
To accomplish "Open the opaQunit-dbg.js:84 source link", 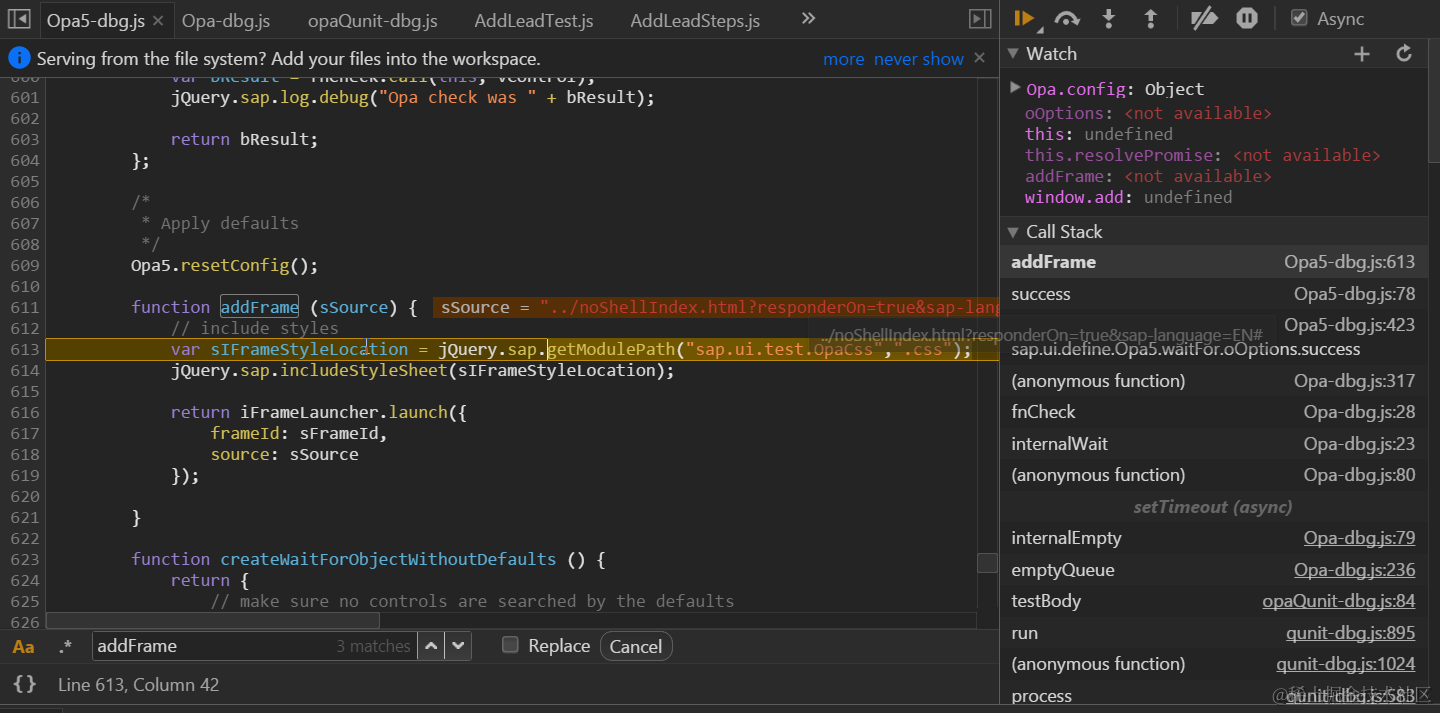I will pos(1339,601).
